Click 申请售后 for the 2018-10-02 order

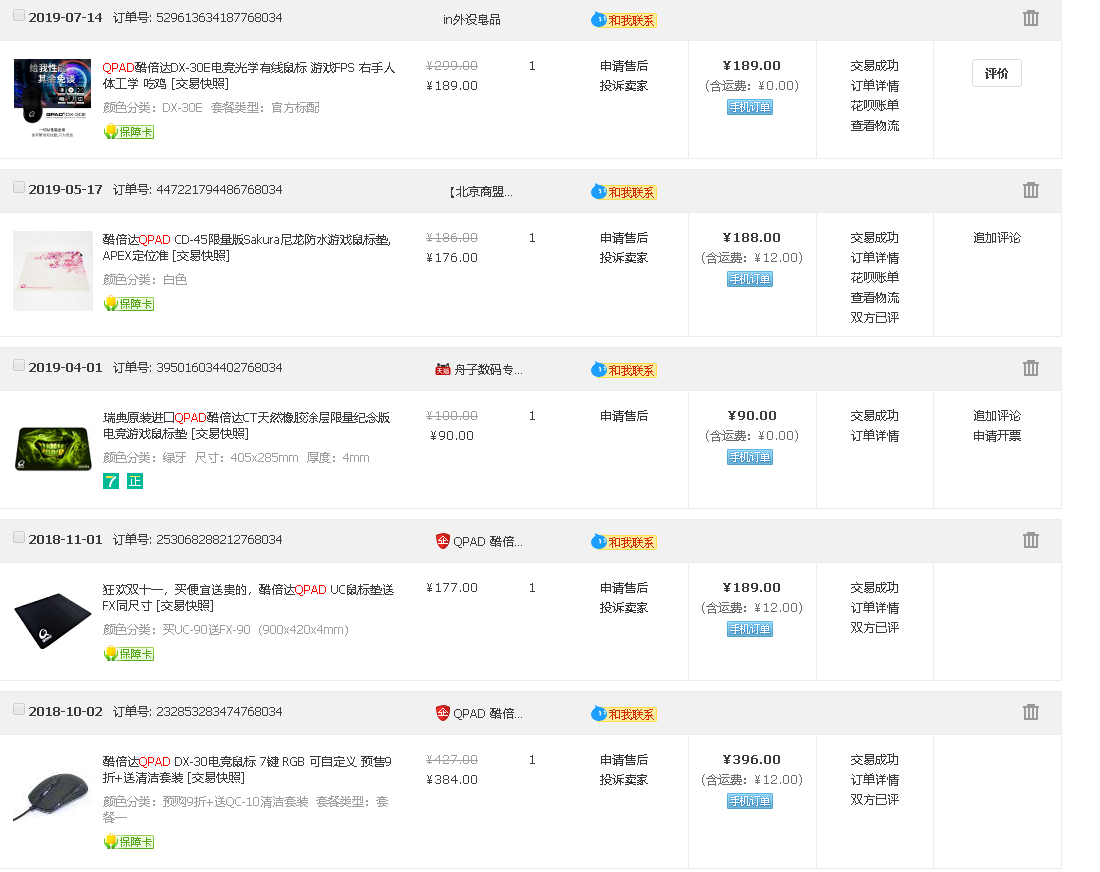point(624,760)
